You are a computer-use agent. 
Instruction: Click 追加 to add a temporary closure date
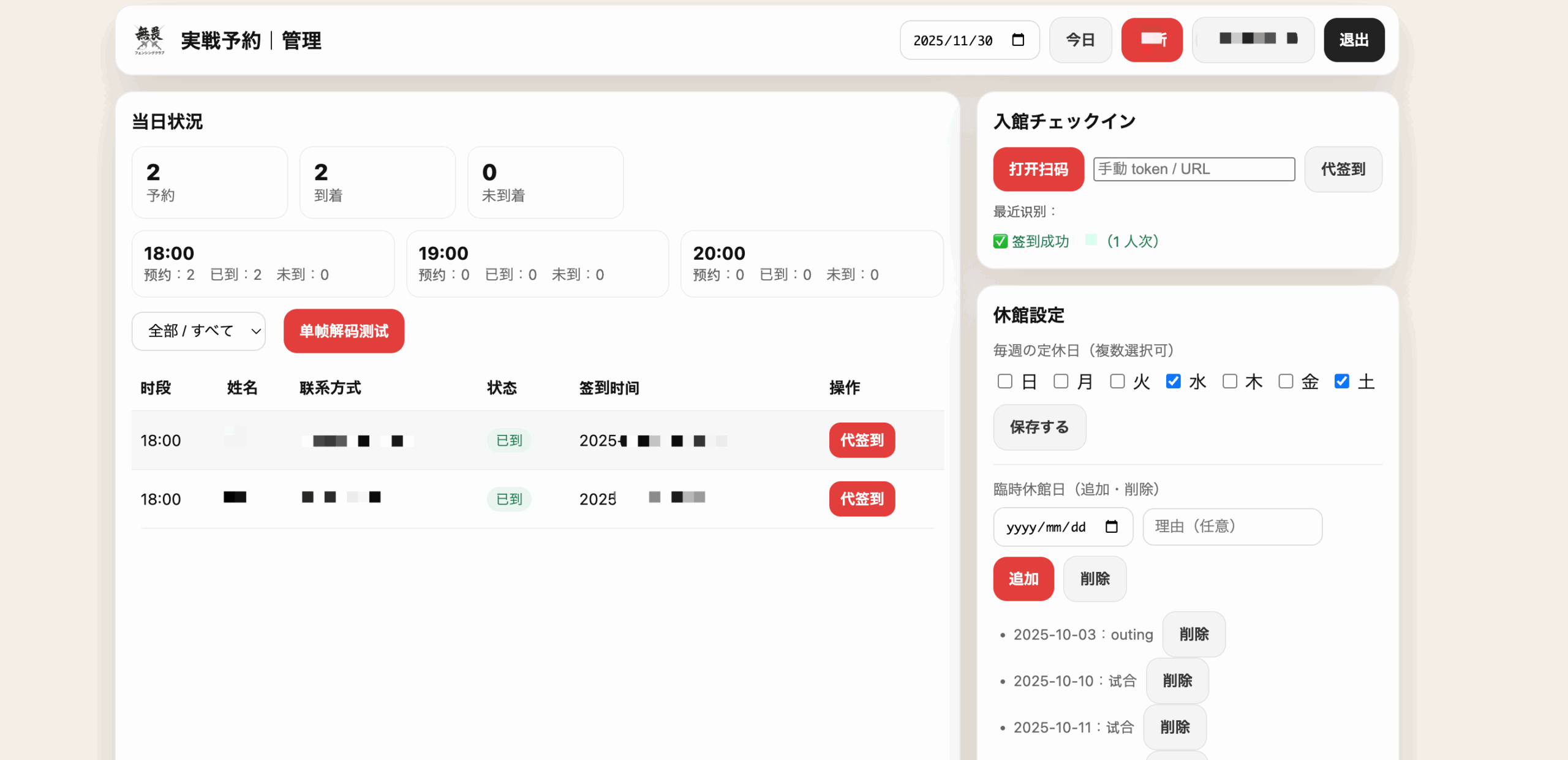pos(1023,578)
